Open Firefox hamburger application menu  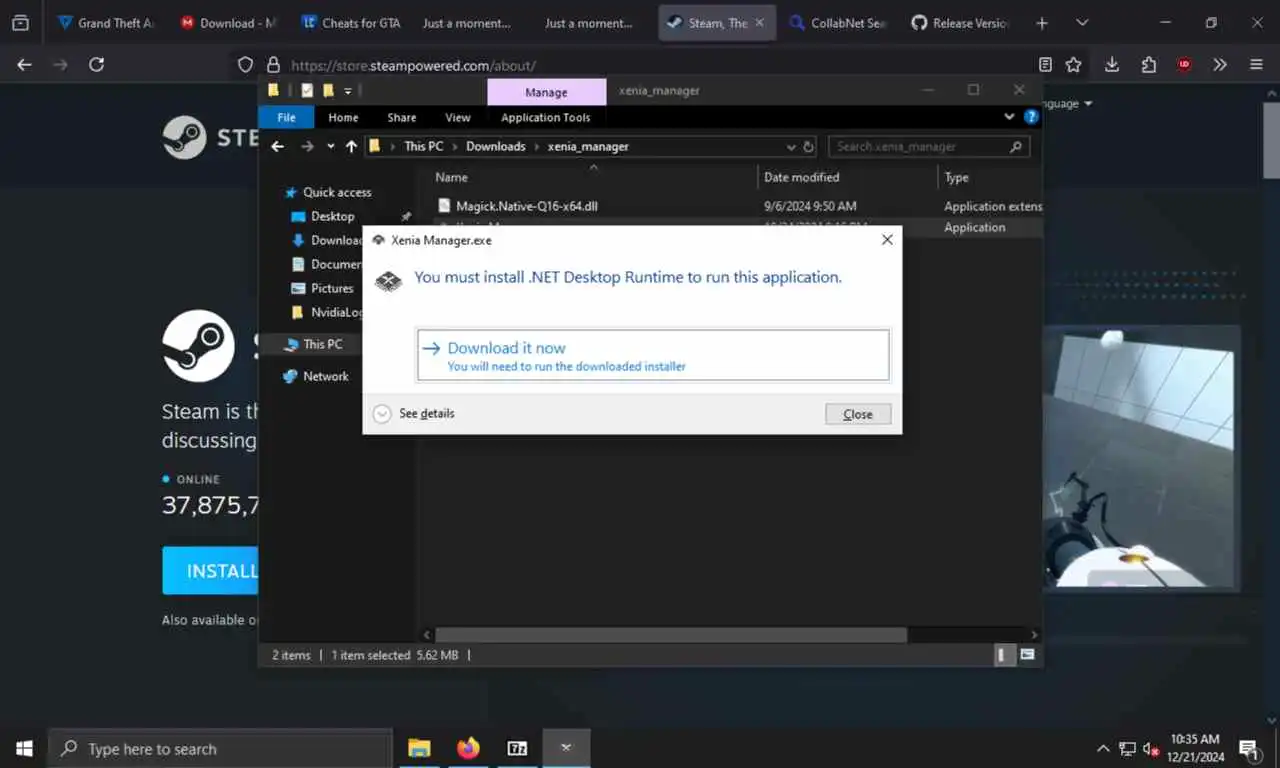pyautogui.click(x=1256, y=64)
